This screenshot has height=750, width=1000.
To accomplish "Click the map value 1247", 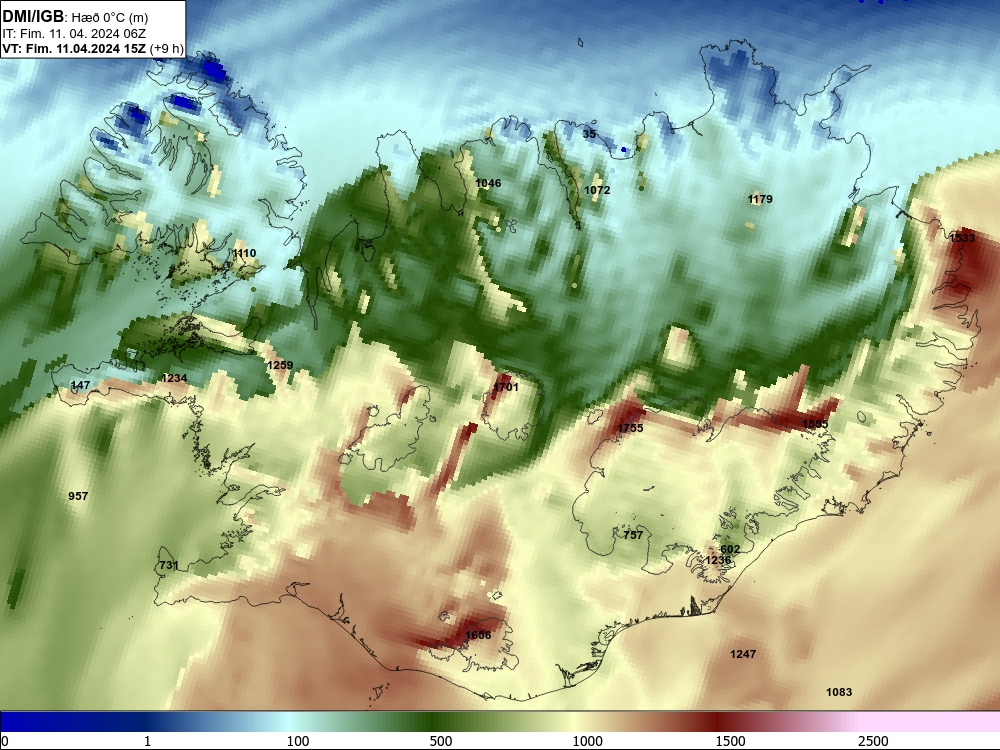I will (x=743, y=654).
